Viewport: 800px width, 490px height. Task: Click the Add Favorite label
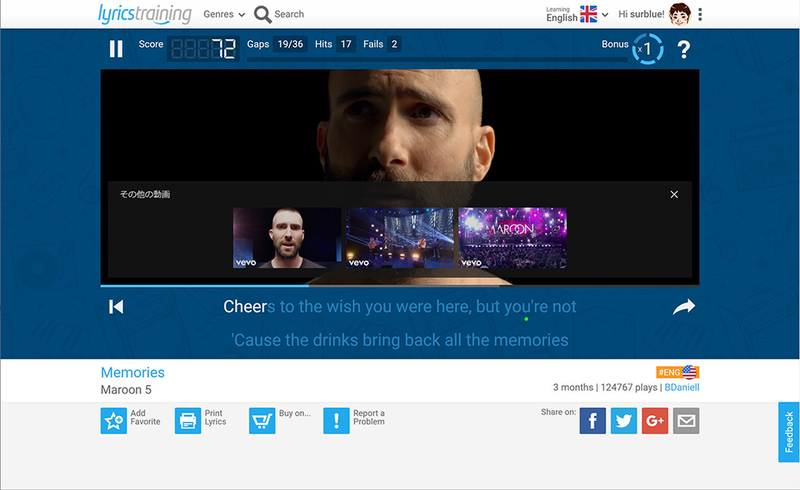pos(145,418)
